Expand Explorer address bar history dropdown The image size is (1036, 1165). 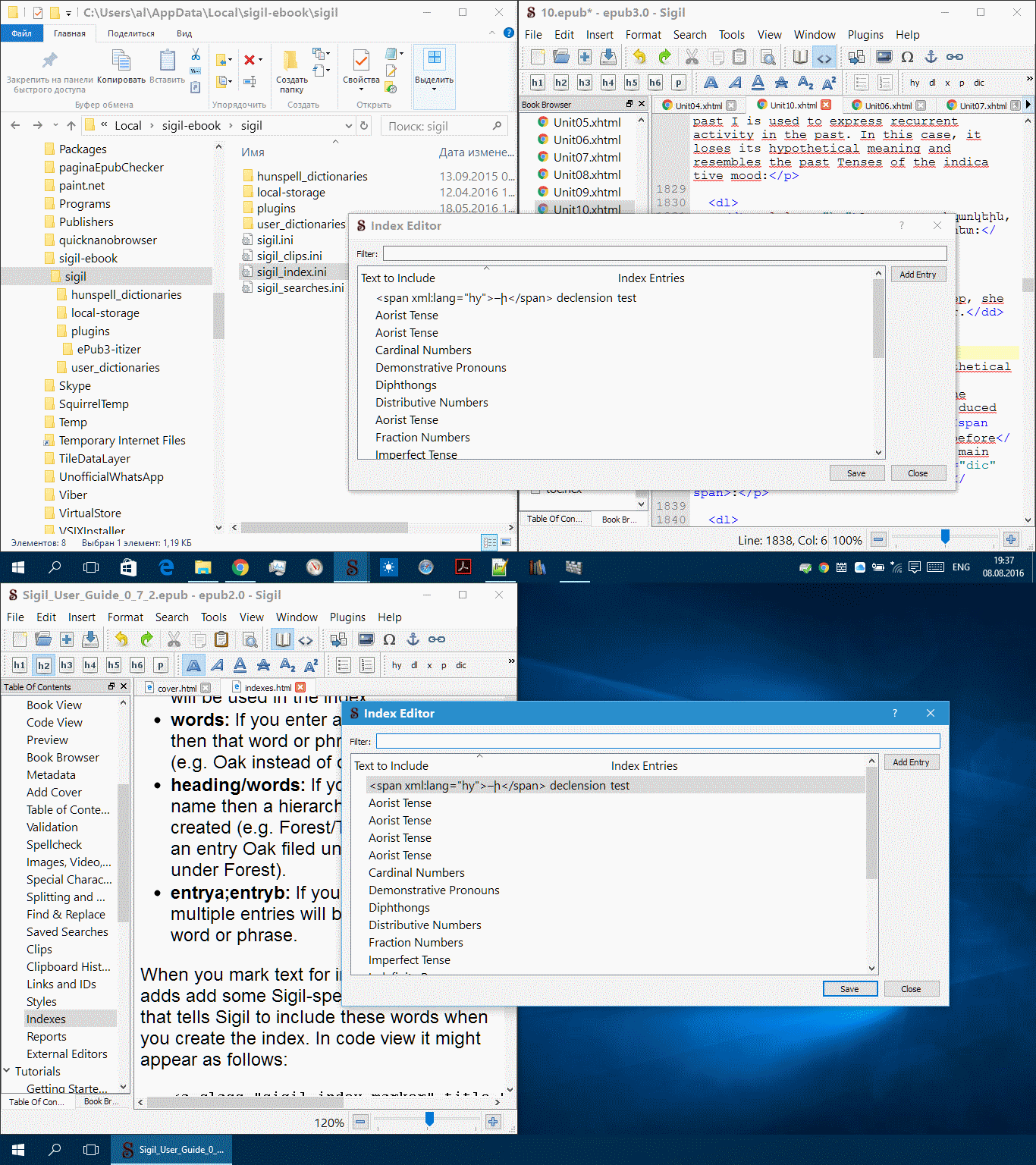(x=349, y=126)
